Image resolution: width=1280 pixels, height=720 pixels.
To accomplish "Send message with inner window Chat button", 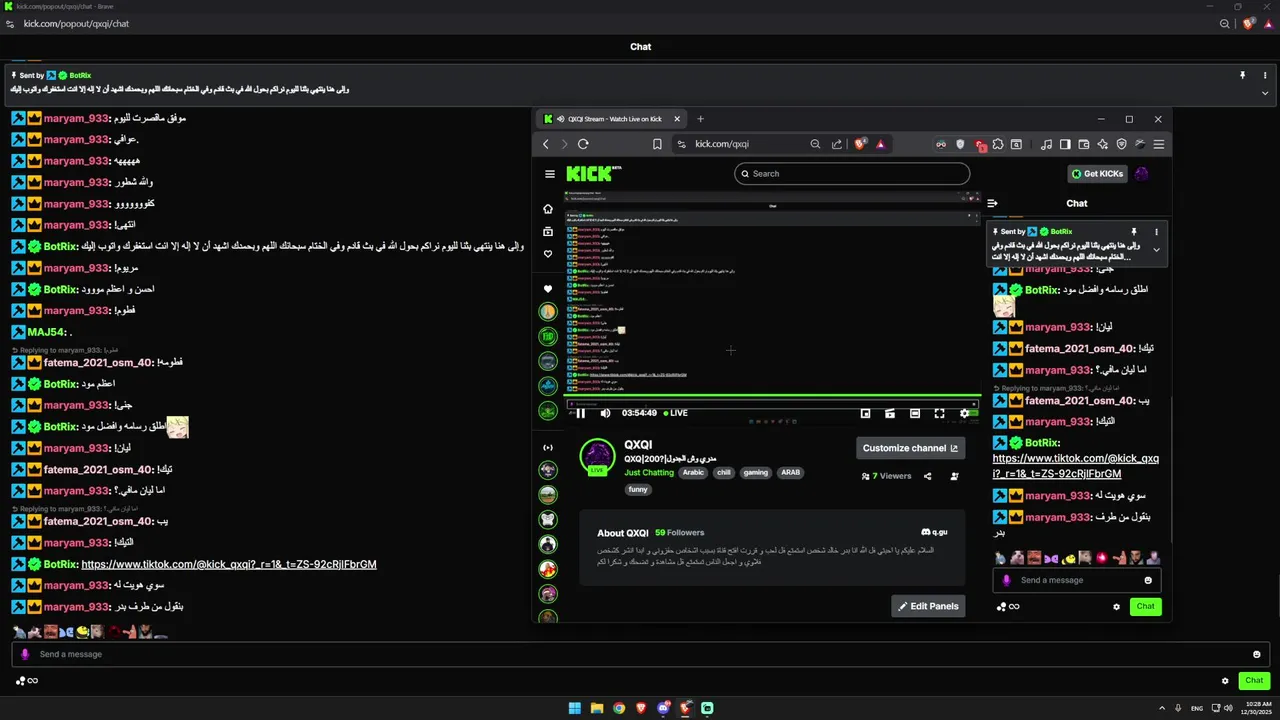I will [1146, 606].
